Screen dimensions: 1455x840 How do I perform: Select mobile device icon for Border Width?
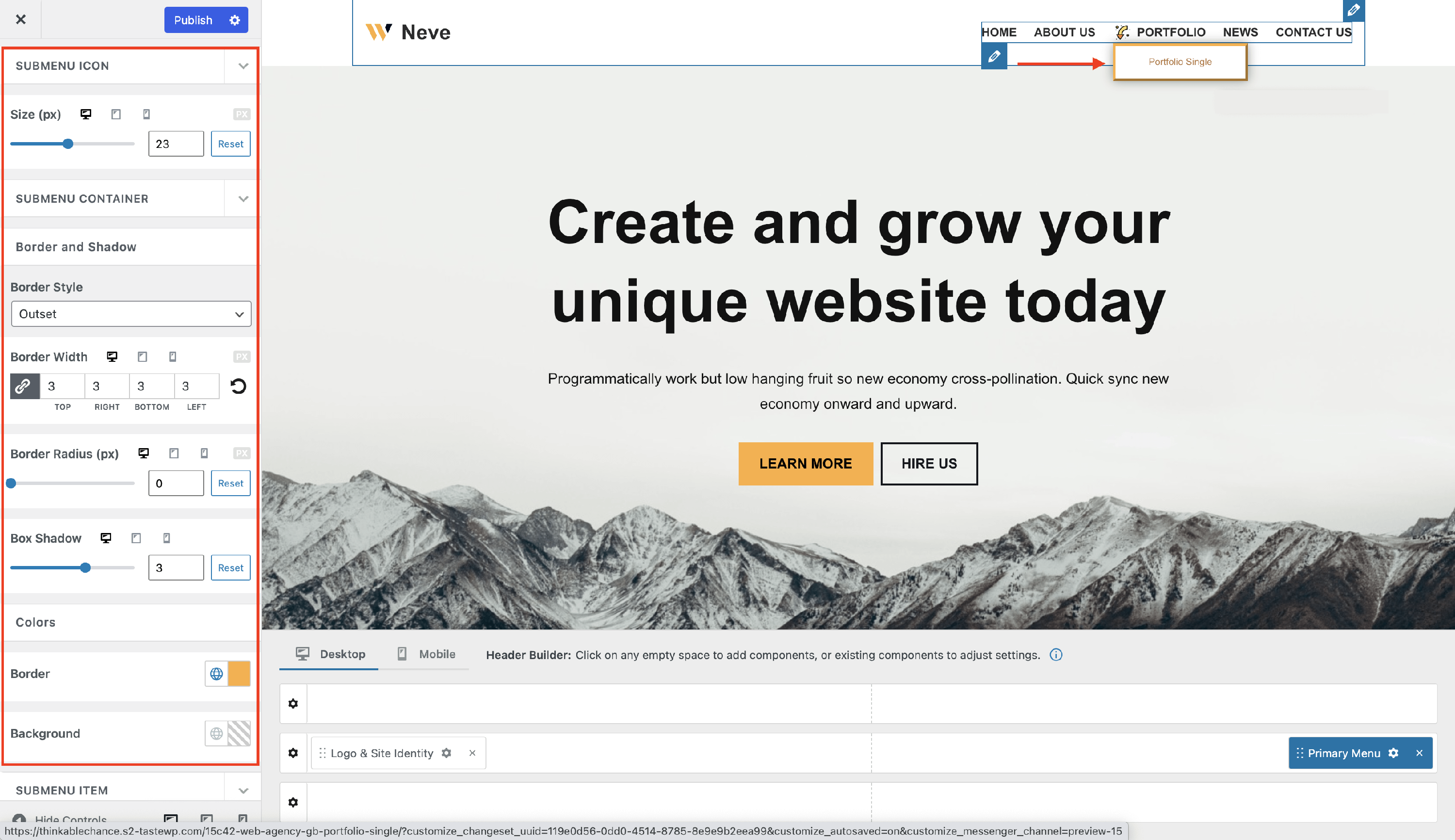click(x=173, y=357)
